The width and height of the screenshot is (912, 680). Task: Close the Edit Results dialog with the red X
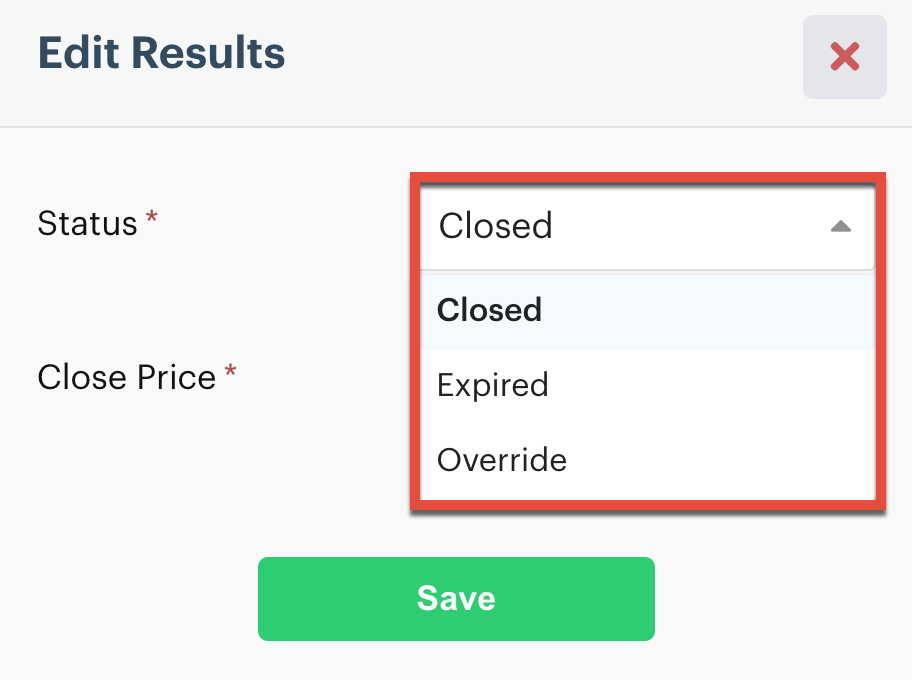coord(845,57)
